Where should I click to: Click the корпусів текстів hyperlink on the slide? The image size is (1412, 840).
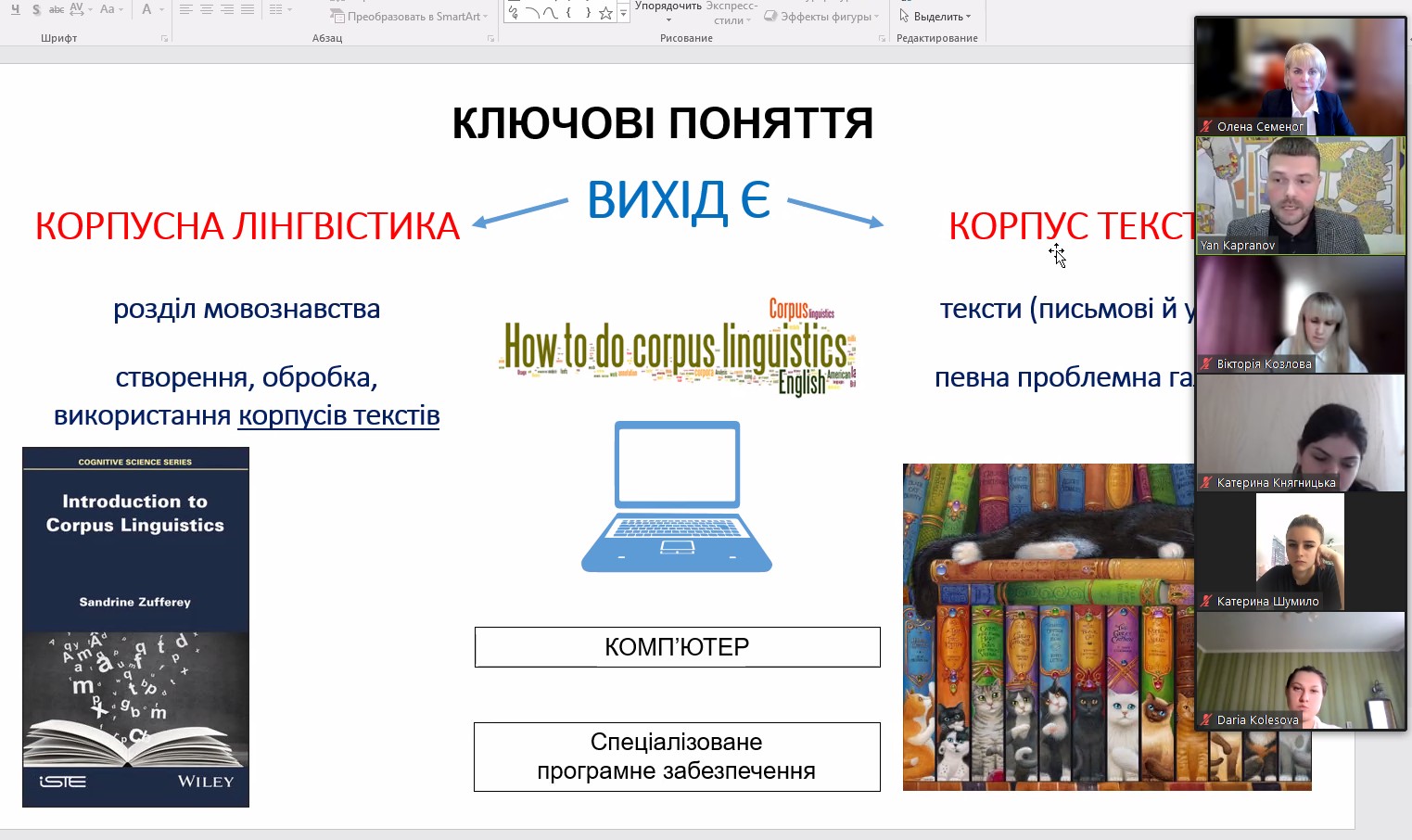click(338, 415)
